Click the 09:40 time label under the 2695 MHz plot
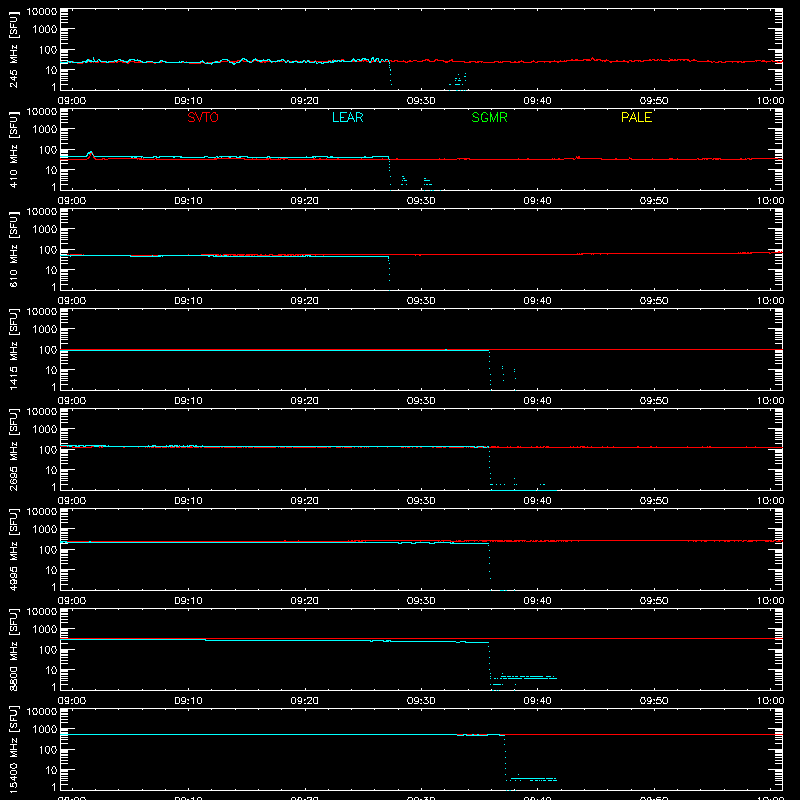The width and height of the screenshot is (800, 800). [537, 501]
